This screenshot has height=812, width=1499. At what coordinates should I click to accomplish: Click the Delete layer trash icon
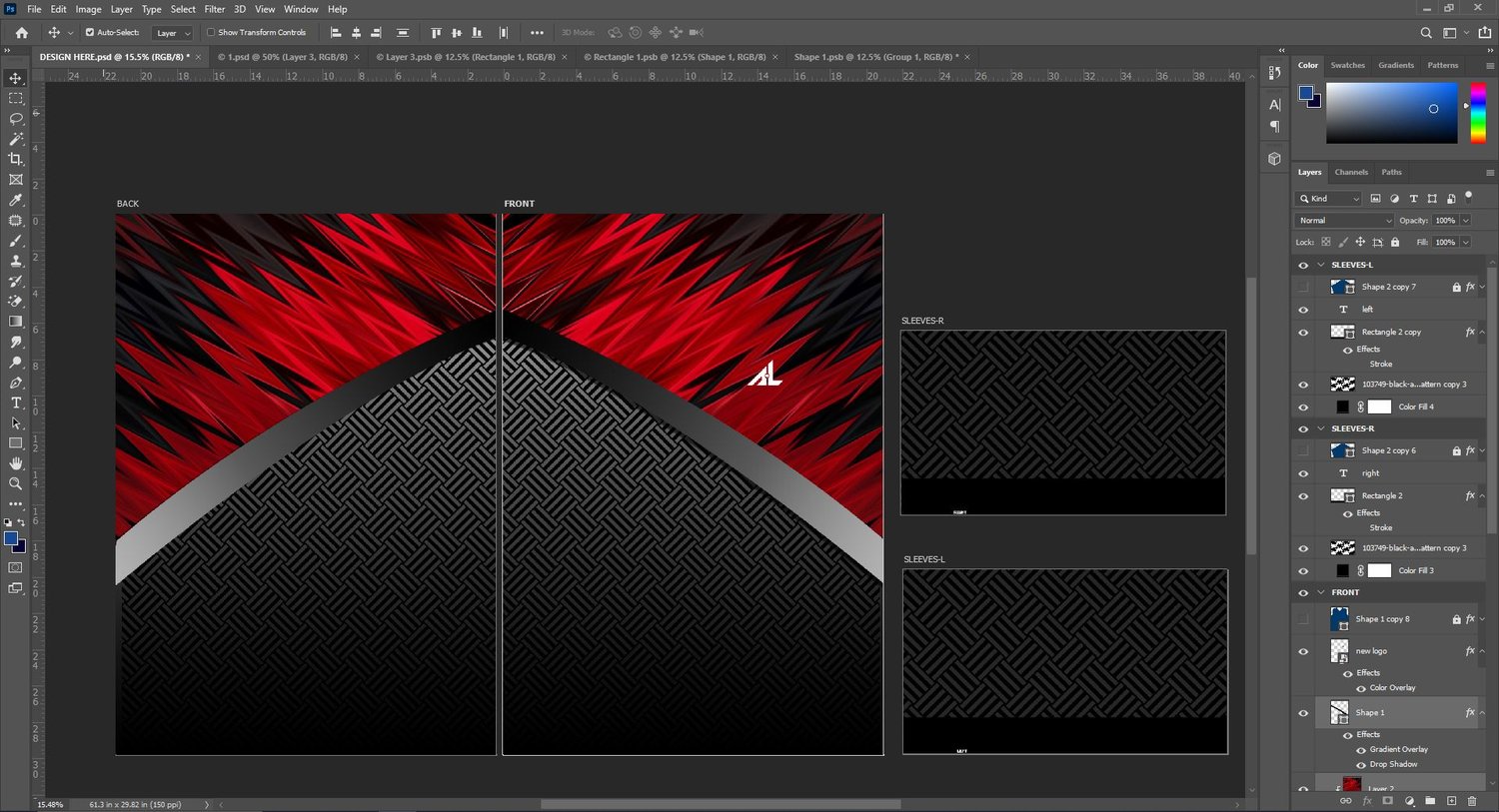tap(1471, 801)
